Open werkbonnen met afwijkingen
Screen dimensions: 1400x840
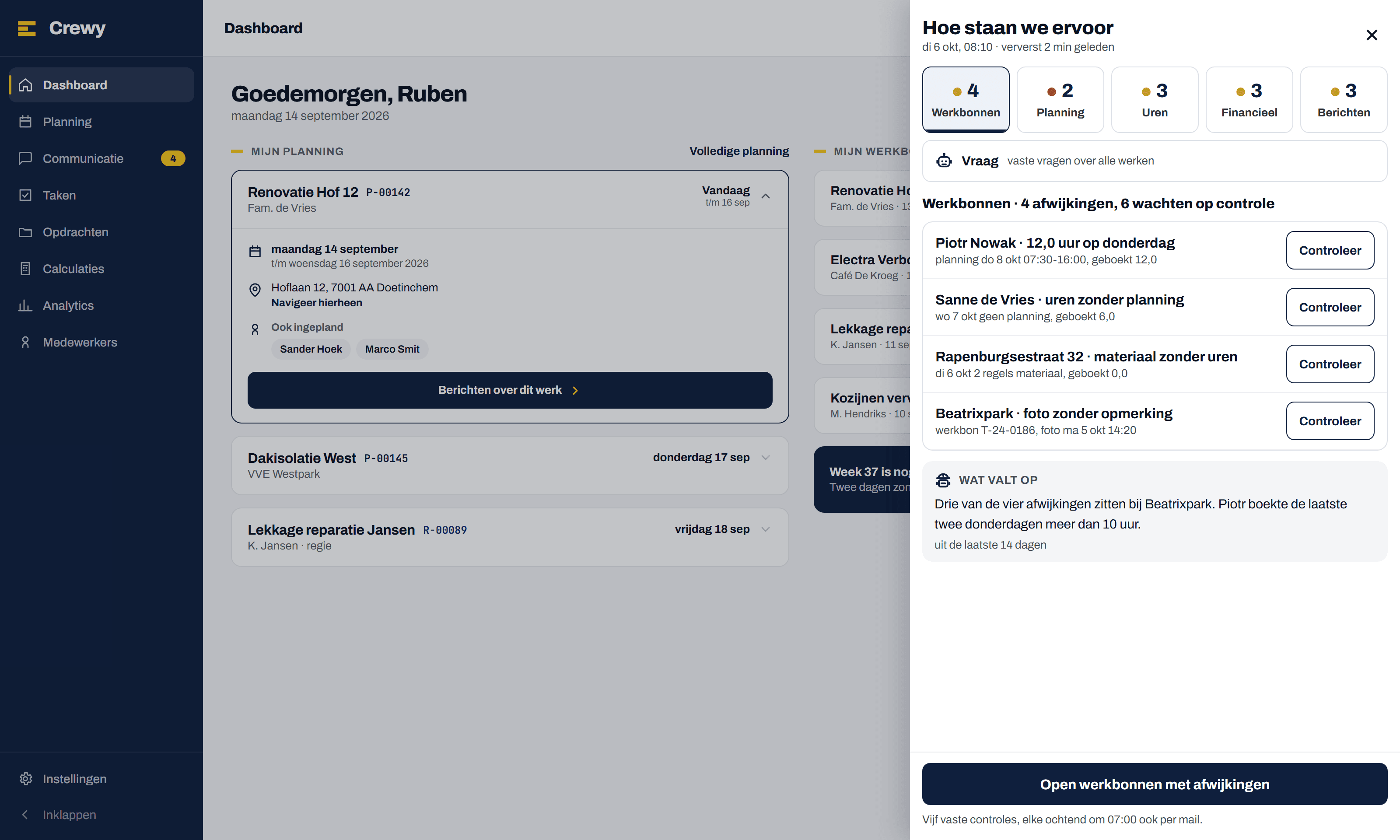coord(1155,784)
